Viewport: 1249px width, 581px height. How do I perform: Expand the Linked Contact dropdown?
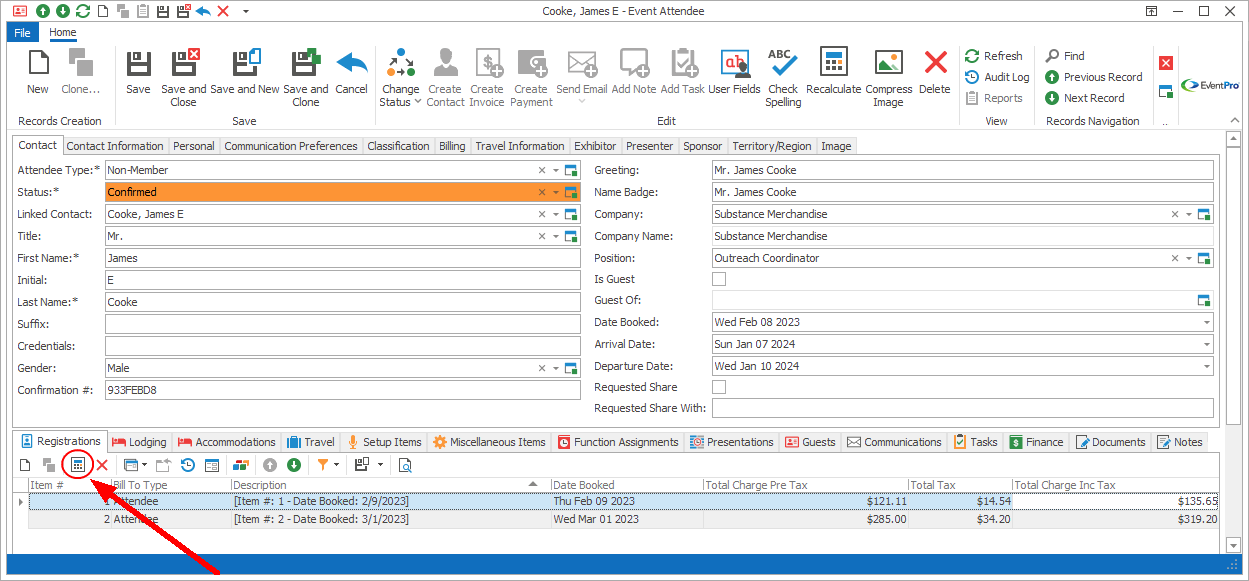pyautogui.click(x=556, y=214)
